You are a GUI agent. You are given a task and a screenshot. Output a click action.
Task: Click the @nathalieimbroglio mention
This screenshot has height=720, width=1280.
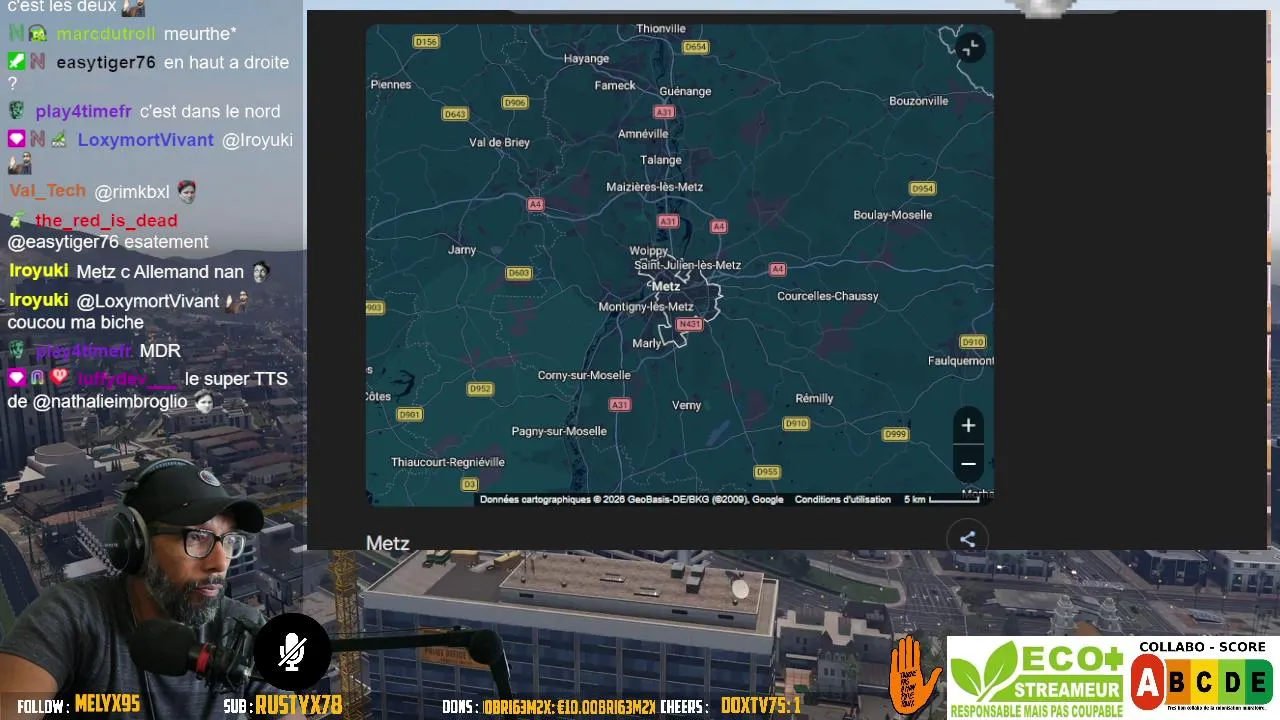point(110,402)
